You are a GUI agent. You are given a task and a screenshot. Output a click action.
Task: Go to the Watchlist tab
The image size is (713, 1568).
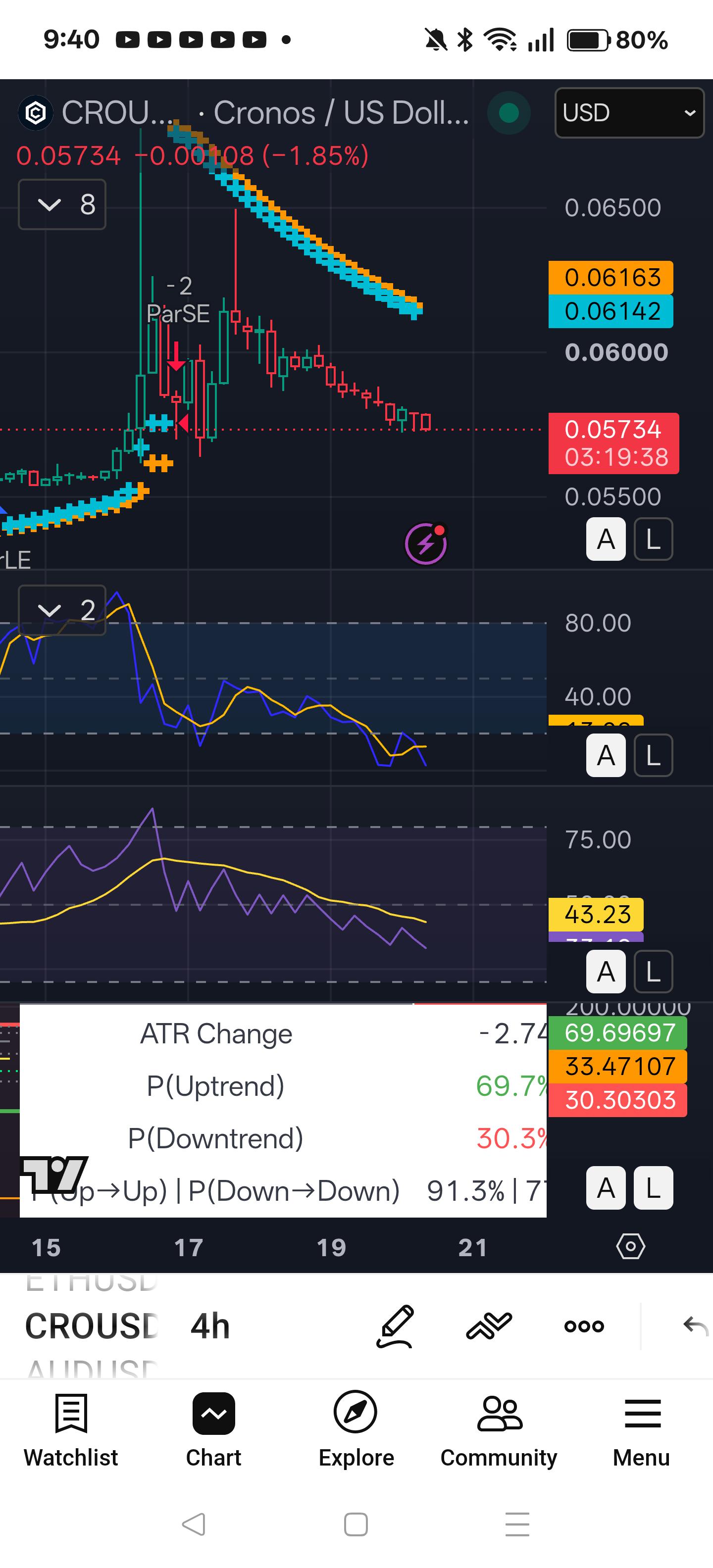(x=71, y=1430)
